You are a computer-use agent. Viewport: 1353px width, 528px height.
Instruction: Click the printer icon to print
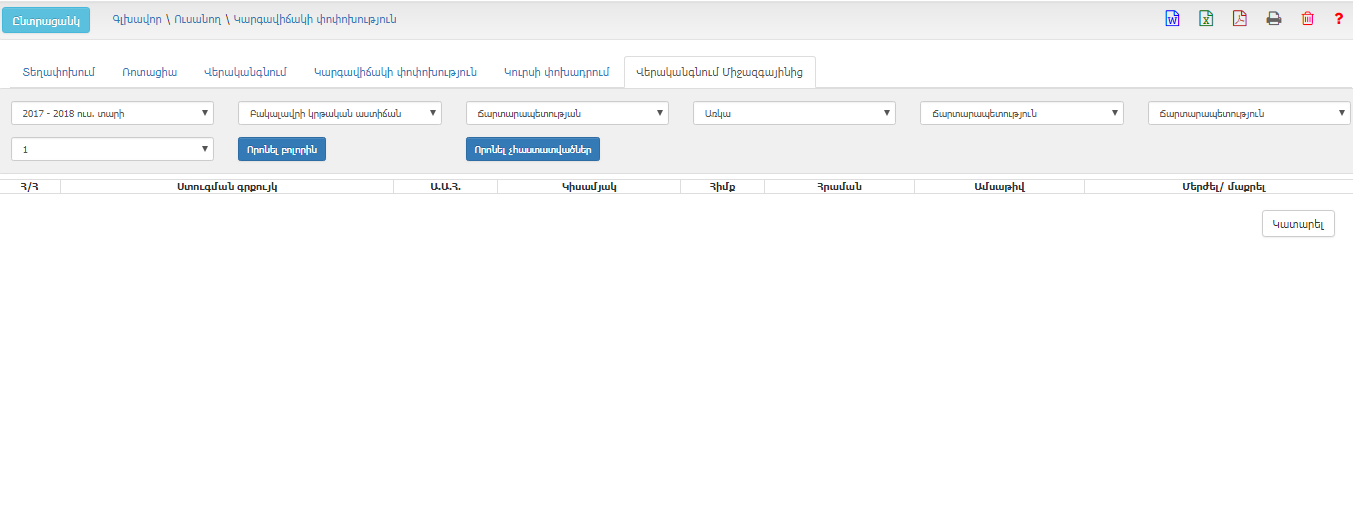[1274, 19]
